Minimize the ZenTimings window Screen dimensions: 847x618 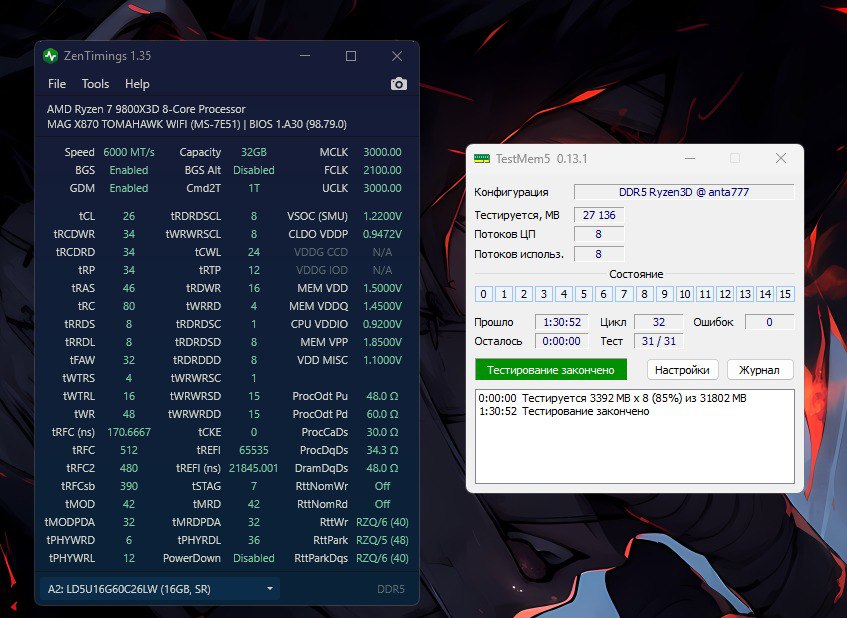click(305, 56)
